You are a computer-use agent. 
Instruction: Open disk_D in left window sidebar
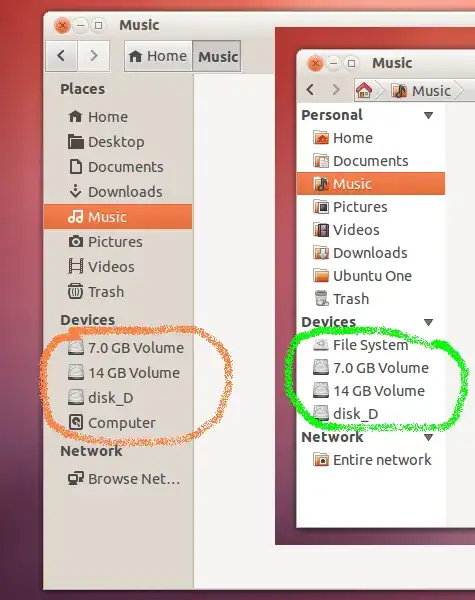pyautogui.click(x=118, y=398)
